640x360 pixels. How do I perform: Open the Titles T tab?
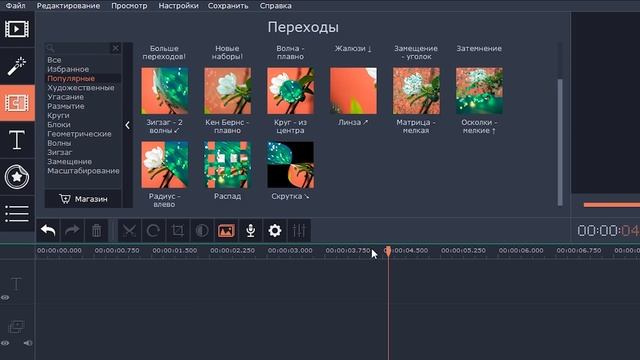pyautogui.click(x=17, y=140)
